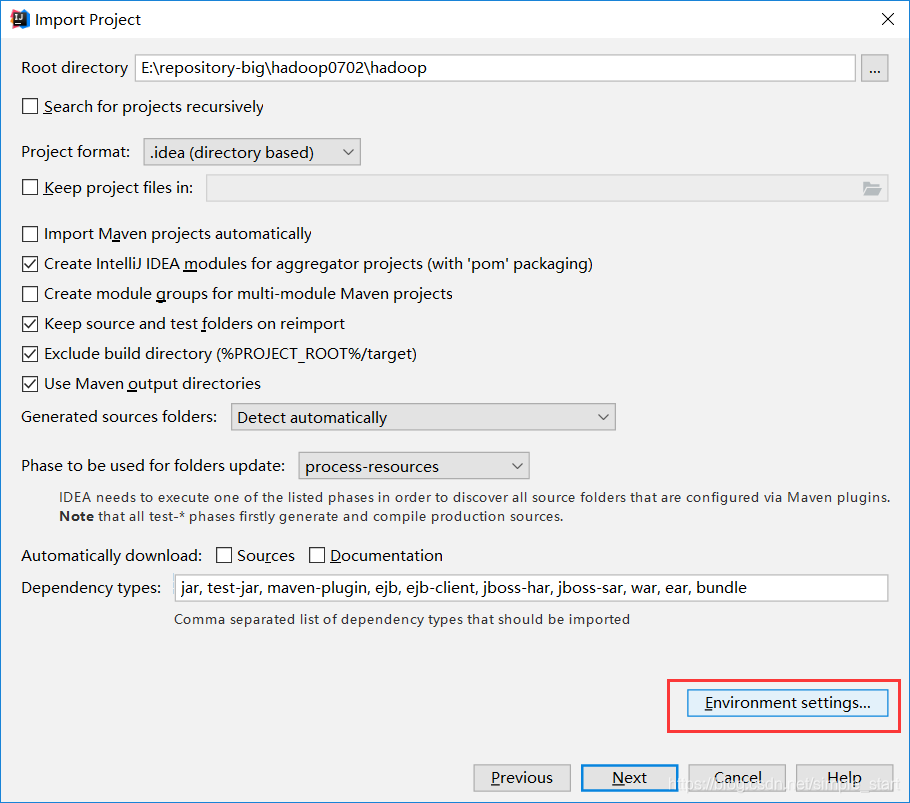Screen dimensions: 910x803
Task: Click the IntelliJ IDEA icon in title bar
Action: point(19,19)
